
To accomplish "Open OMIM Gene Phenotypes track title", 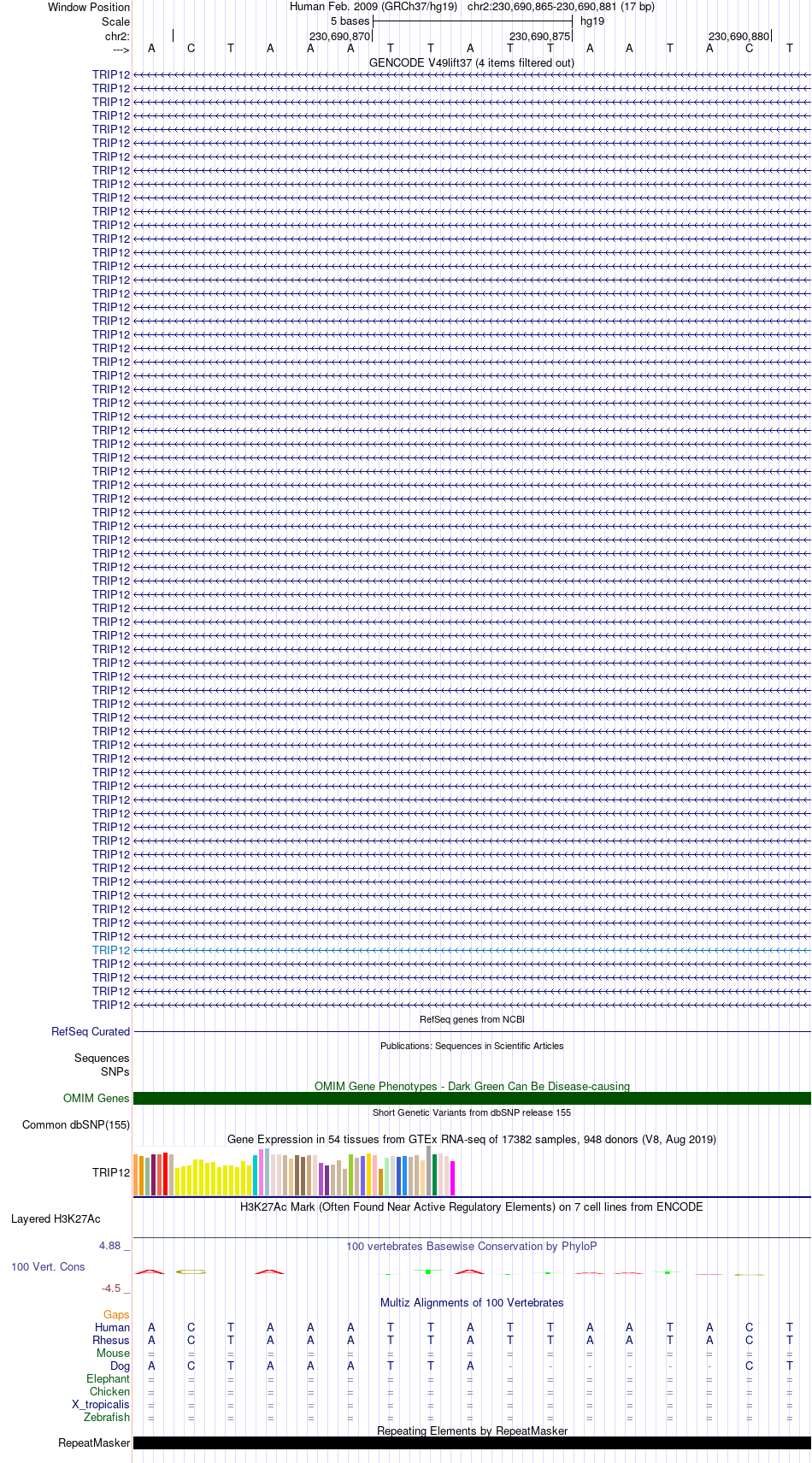I will [472, 1086].
